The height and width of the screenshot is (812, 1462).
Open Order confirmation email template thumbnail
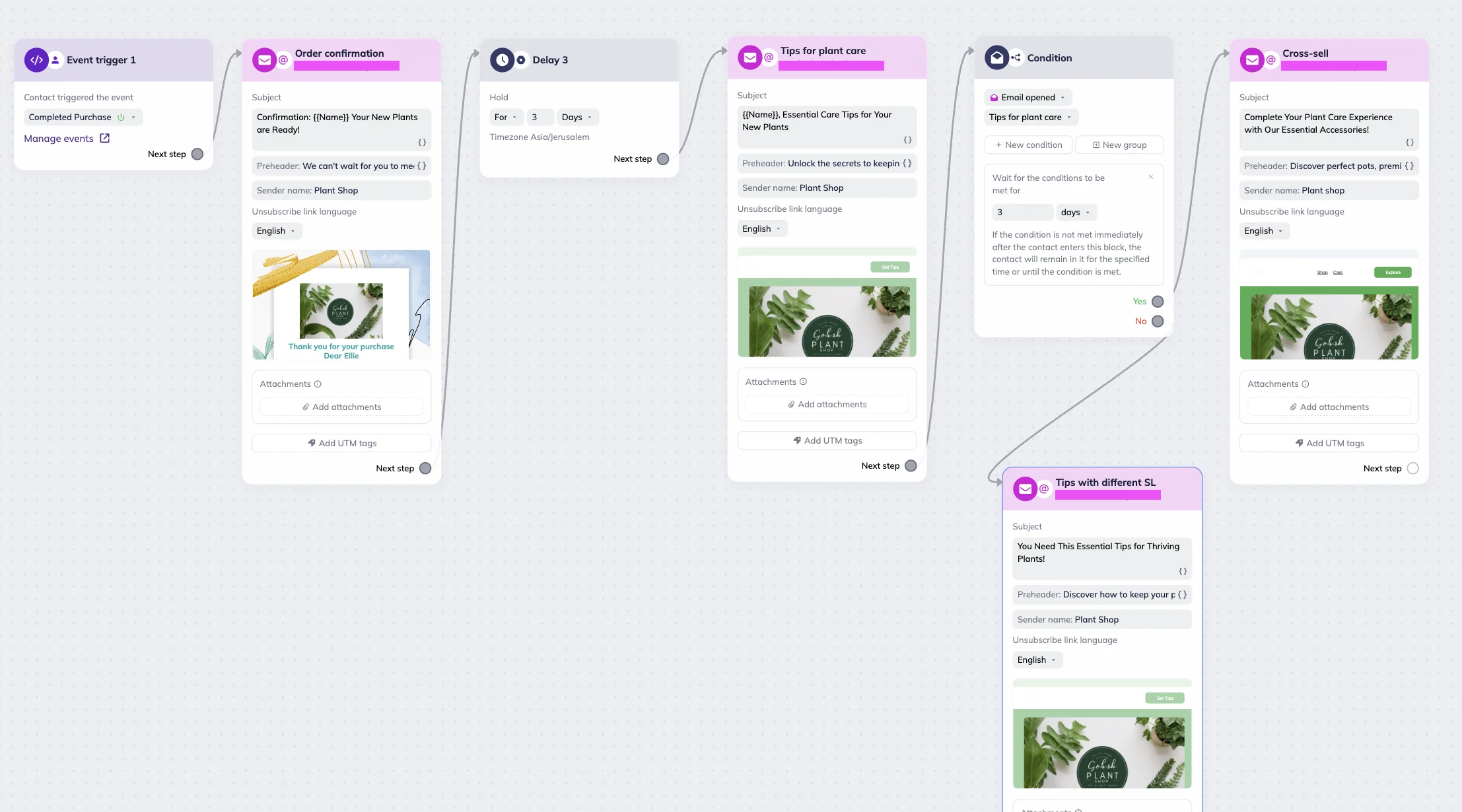coord(341,305)
